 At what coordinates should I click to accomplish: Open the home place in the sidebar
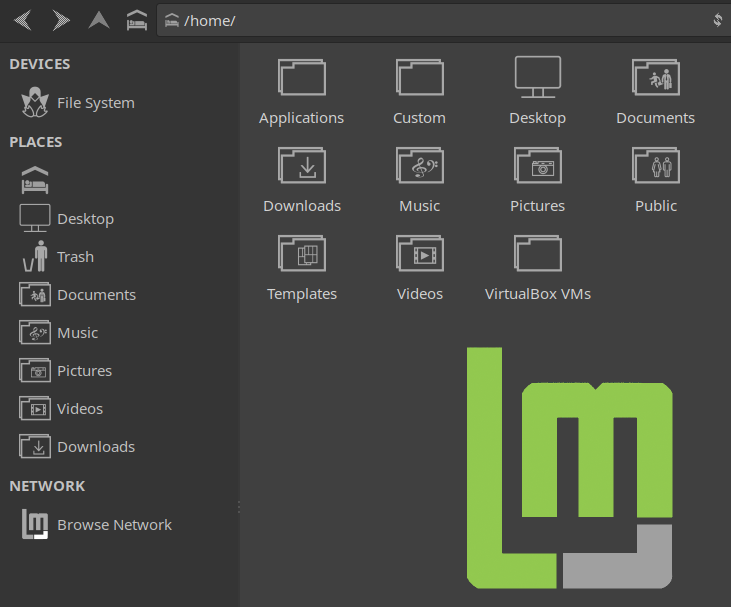[35, 180]
